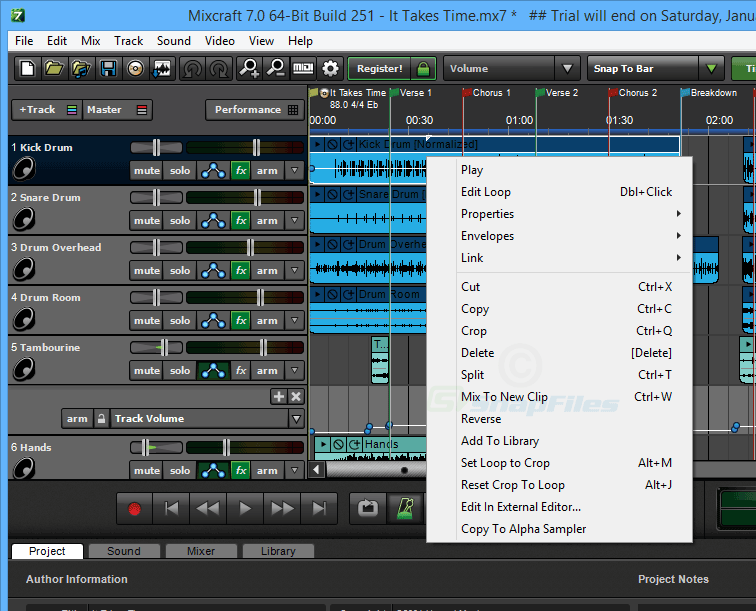Open a project with the folder icon

[54, 68]
